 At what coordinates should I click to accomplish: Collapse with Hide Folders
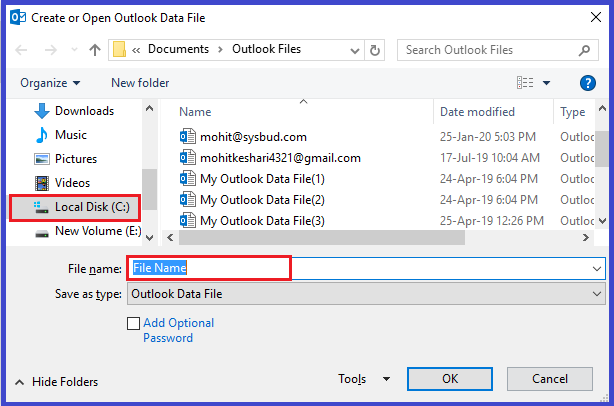coord(57,382)
